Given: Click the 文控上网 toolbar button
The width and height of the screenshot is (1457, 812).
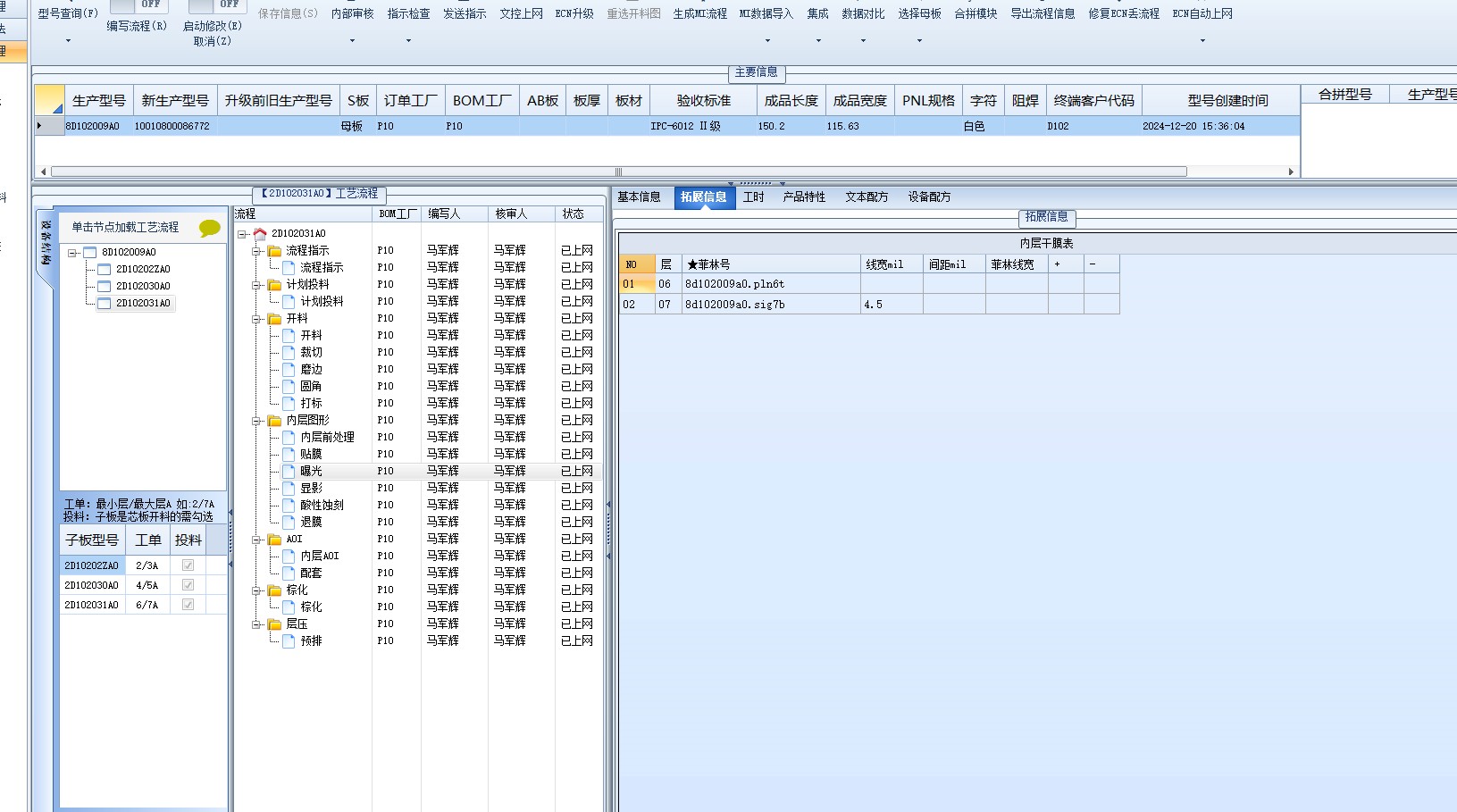Looking at the screenshot, I should point(521,14).
